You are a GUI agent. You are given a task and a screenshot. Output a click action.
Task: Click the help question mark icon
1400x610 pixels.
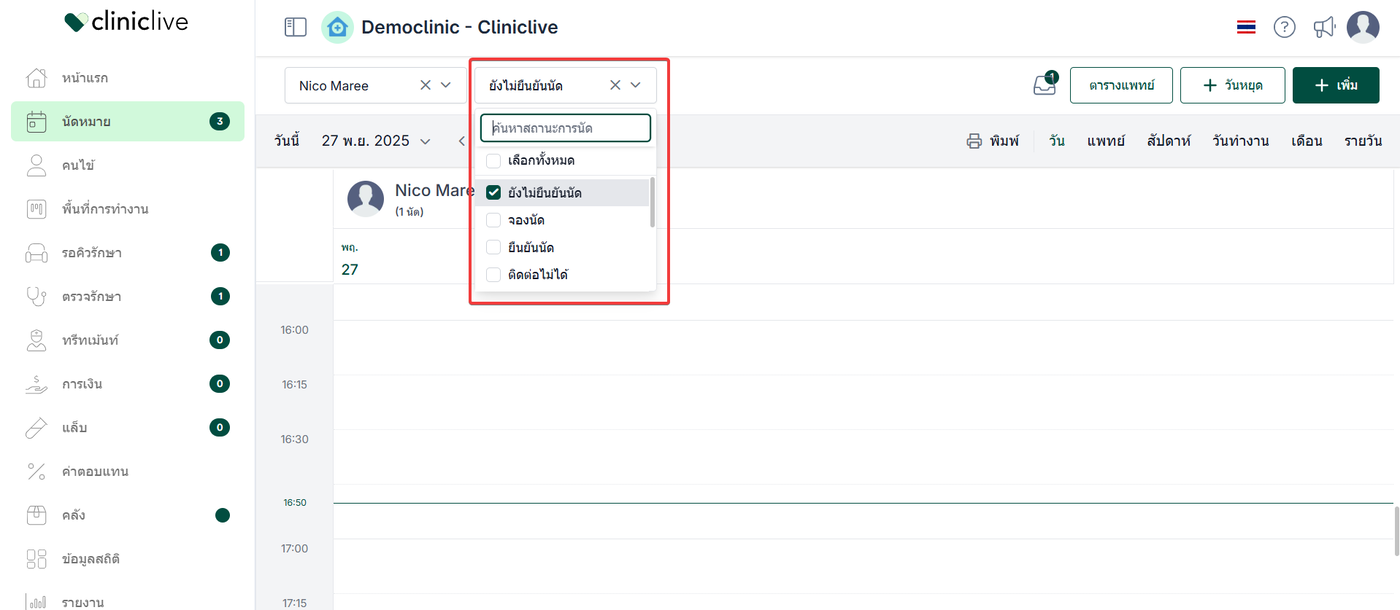[x=1284, y=27]
